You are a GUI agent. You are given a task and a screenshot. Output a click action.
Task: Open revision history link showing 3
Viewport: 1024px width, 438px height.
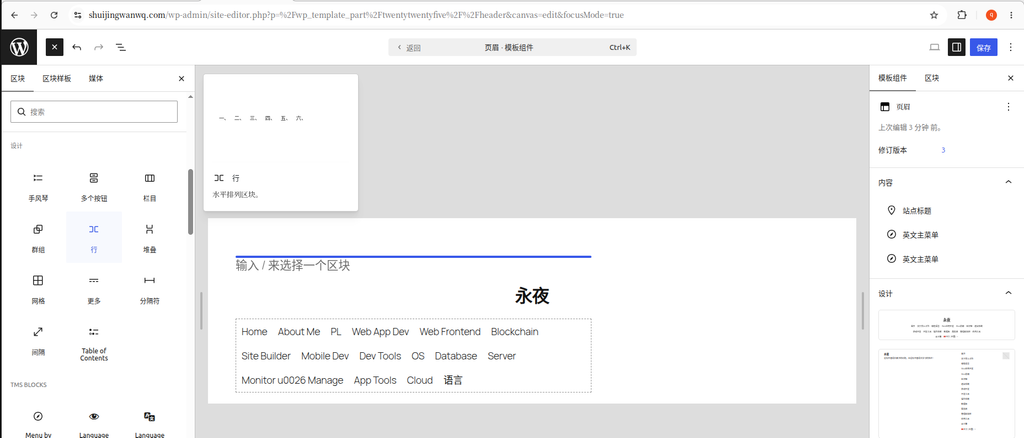click(943, 150)
